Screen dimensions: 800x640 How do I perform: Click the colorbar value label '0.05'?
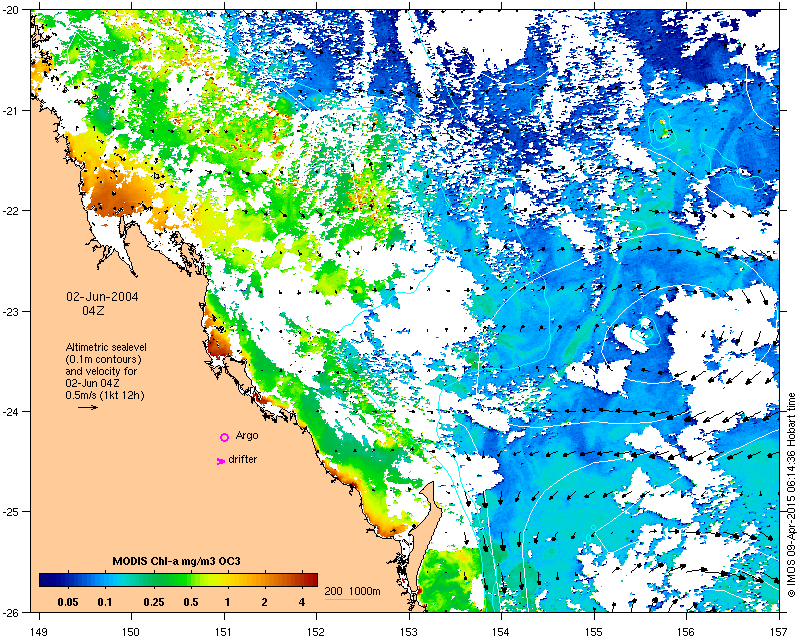pyautogui.click(x=68, y=602)
